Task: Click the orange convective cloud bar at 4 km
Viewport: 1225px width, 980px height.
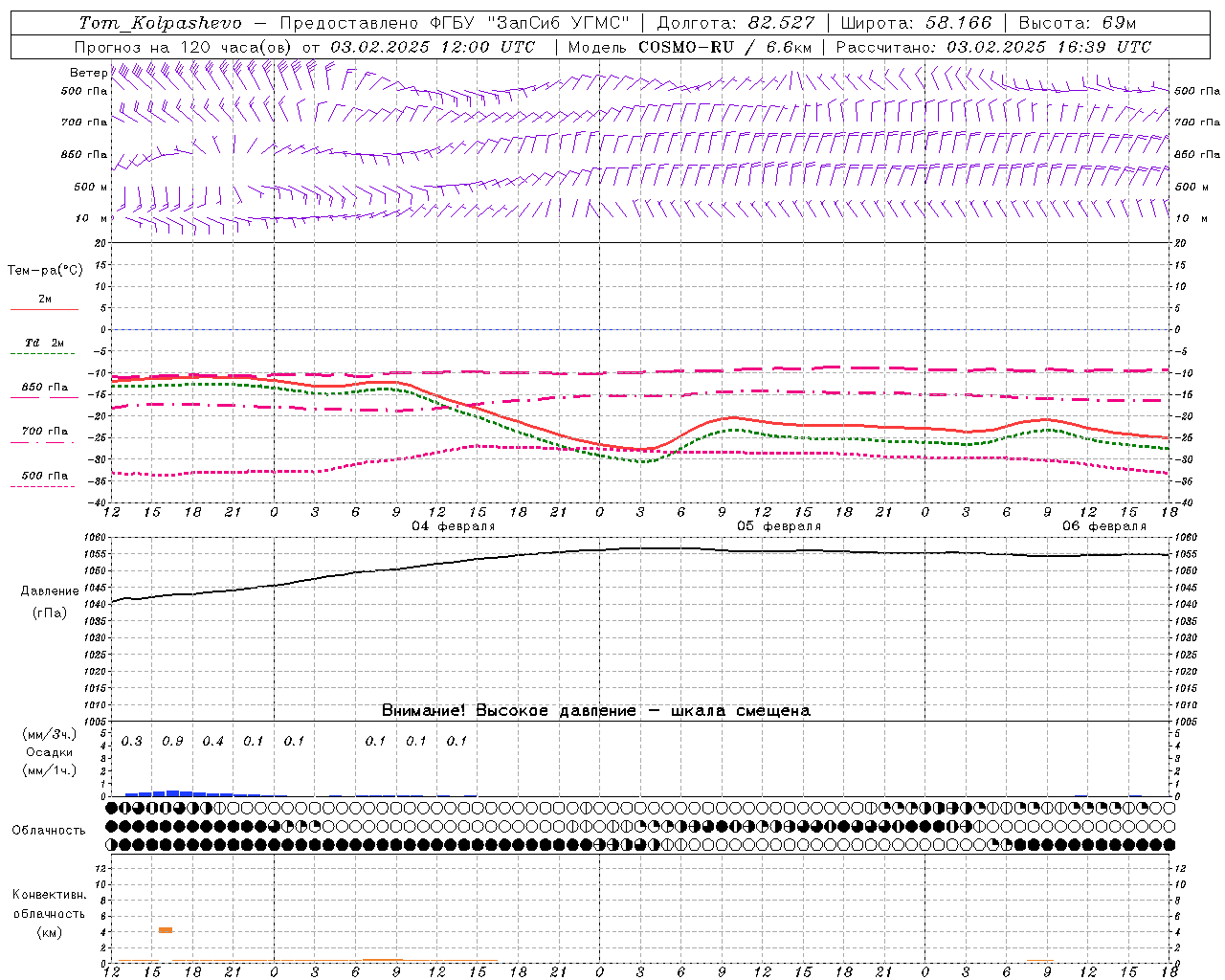Action: coord(166,930)
